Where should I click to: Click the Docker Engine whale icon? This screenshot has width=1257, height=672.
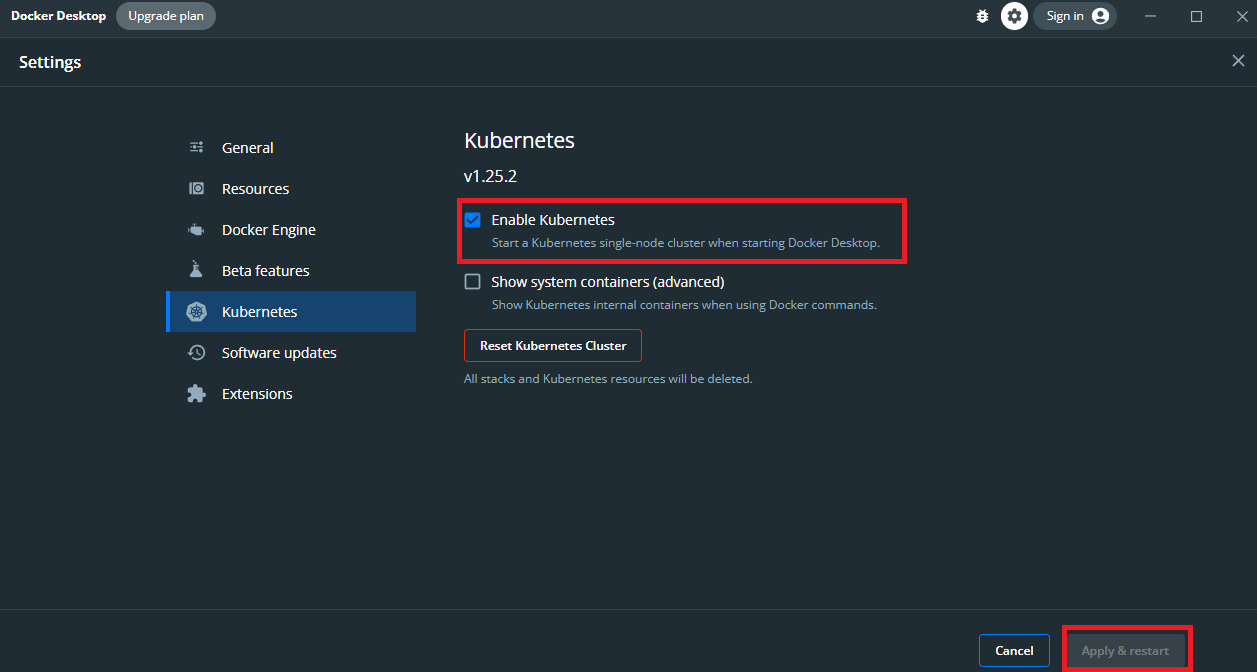point(197,230)
